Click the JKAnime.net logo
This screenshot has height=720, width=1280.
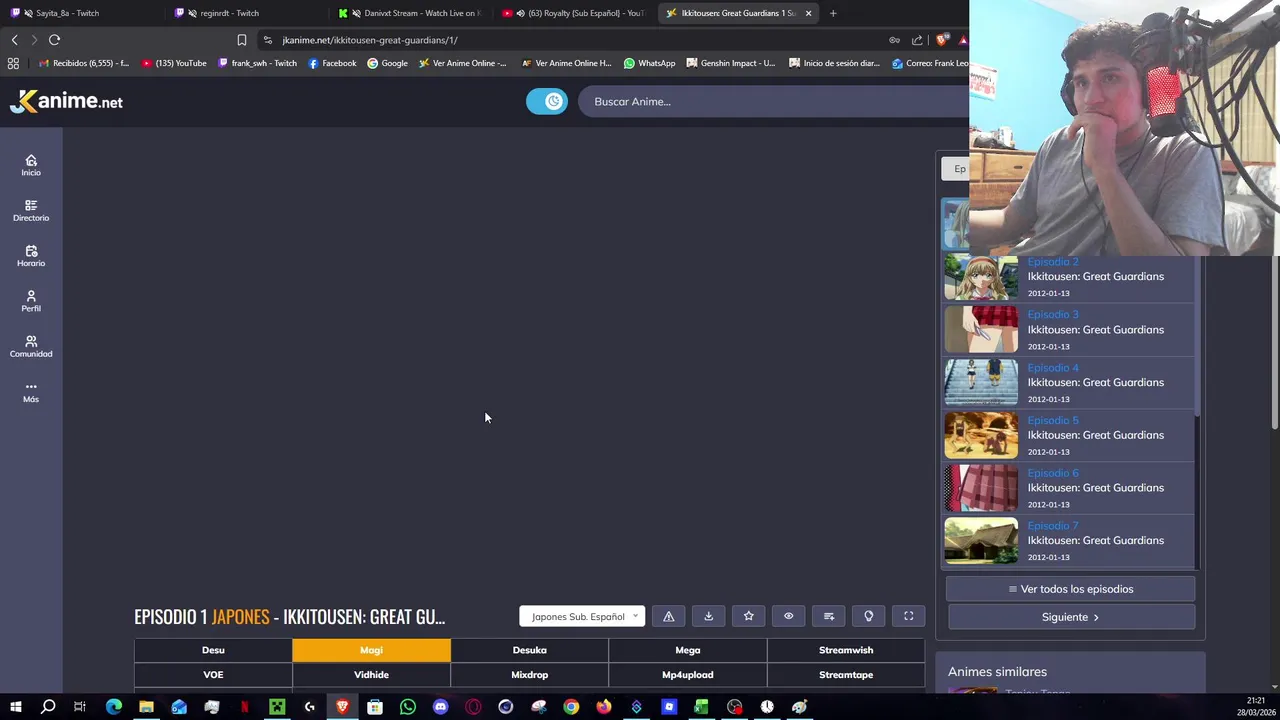click(66, 101)
